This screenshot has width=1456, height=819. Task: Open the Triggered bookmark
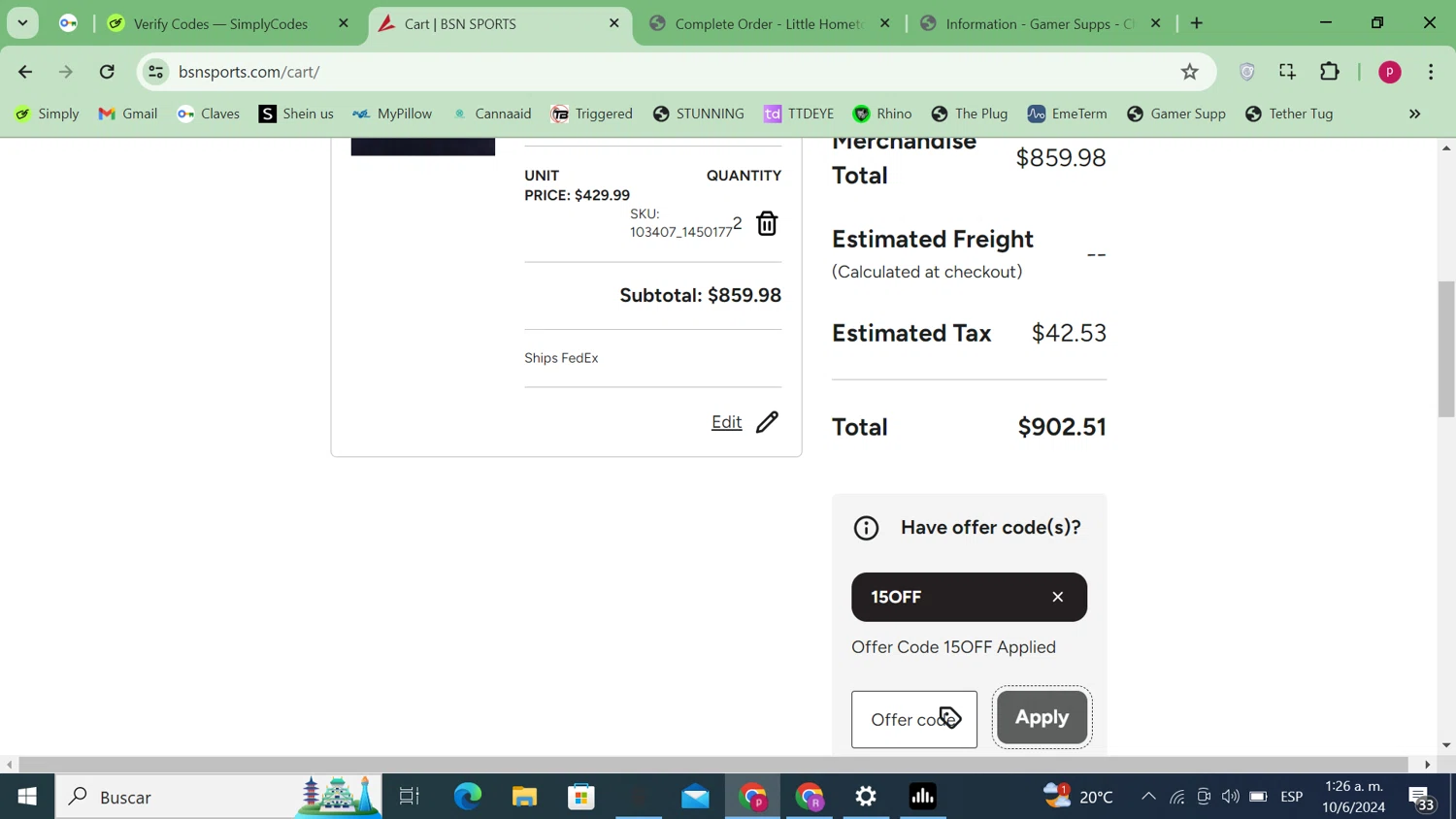[592, 114]
